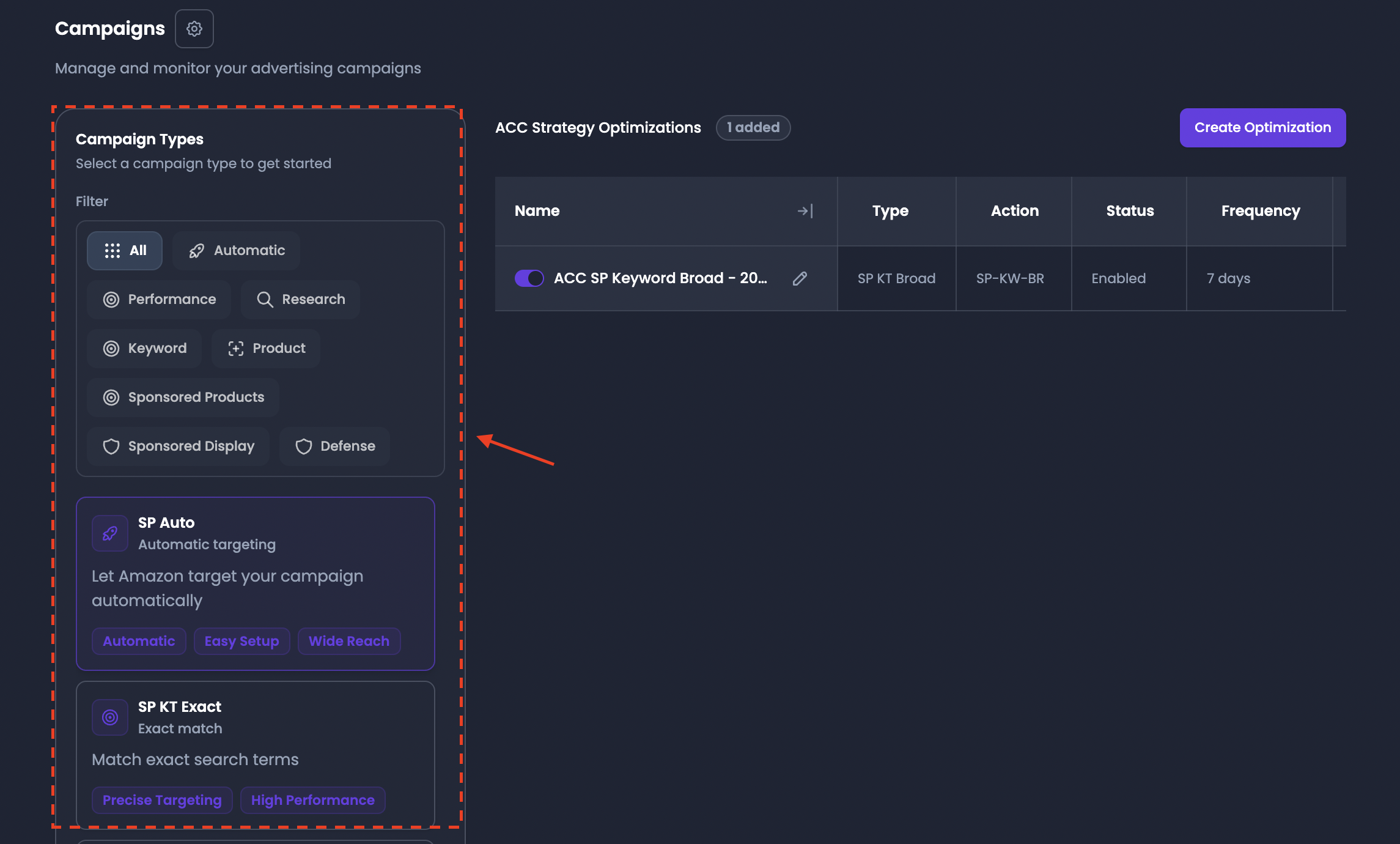Choose Sponsored Display filter
Screen dimensions: 1400x844
pos(178,446)
